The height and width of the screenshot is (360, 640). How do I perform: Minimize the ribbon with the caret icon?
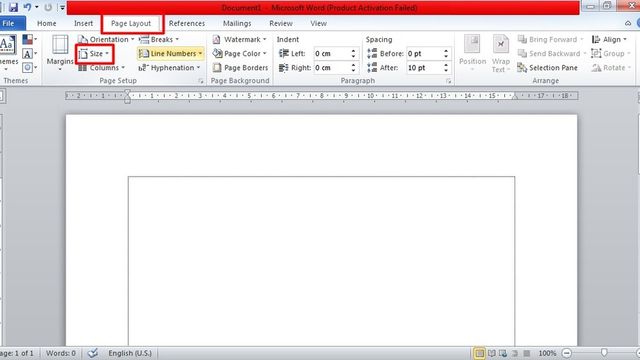(x=628, y=23)
